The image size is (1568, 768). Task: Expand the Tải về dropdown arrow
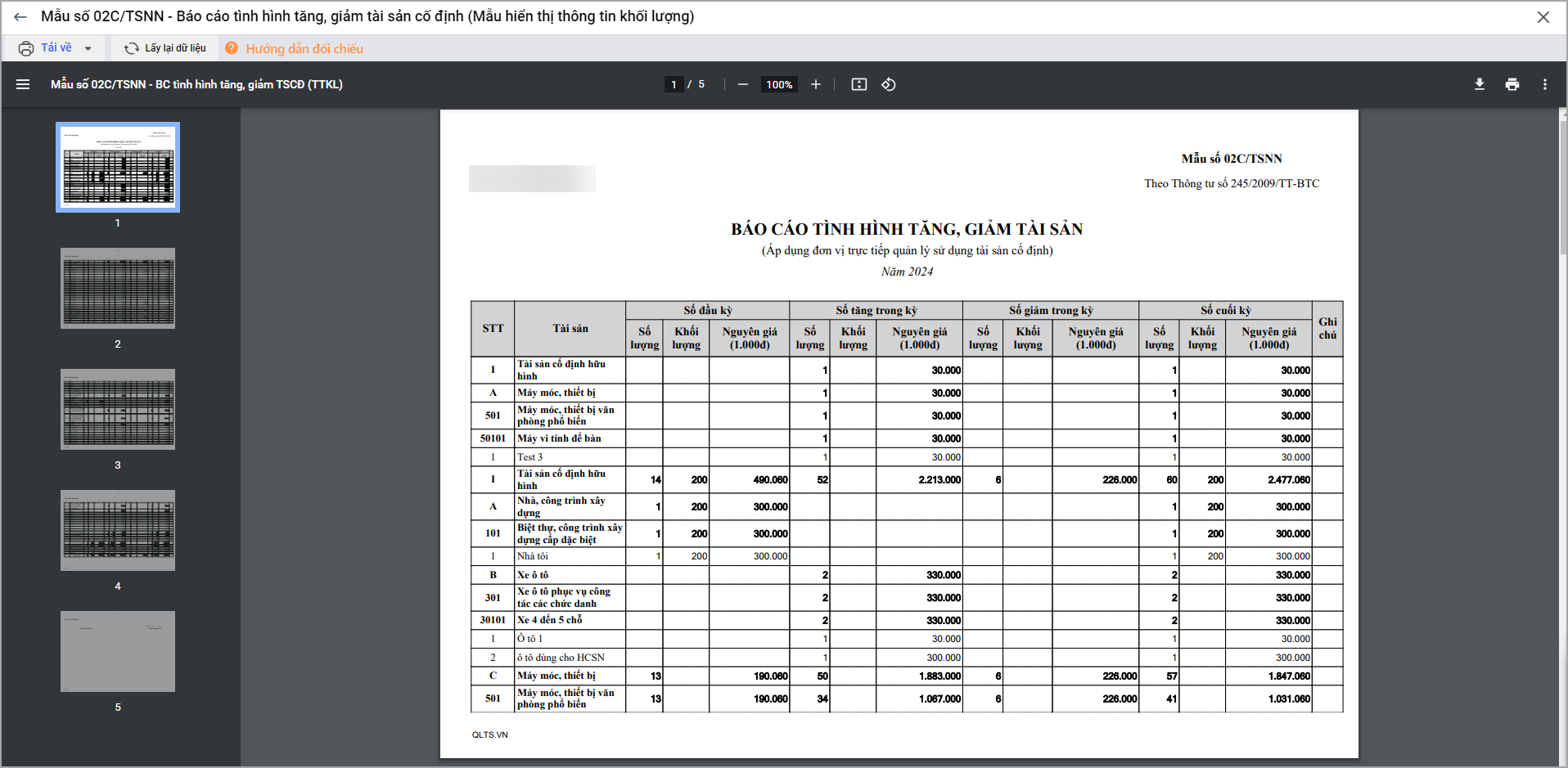tap(88, 48)
